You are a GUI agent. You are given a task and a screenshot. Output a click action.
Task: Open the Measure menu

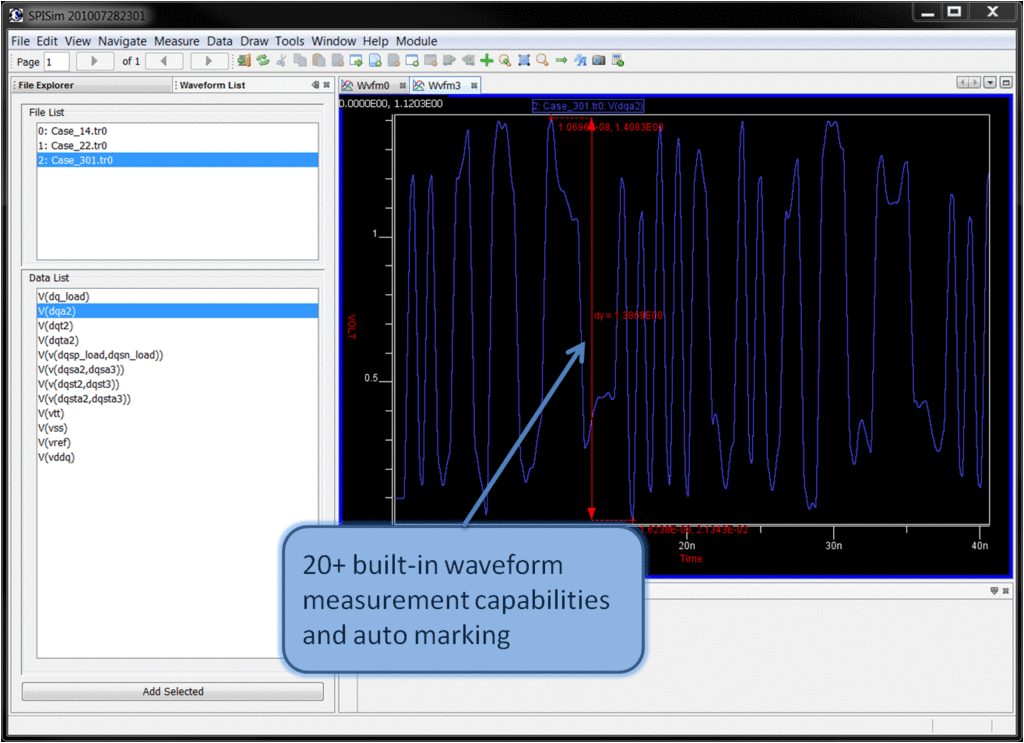(x=176, y=41)
